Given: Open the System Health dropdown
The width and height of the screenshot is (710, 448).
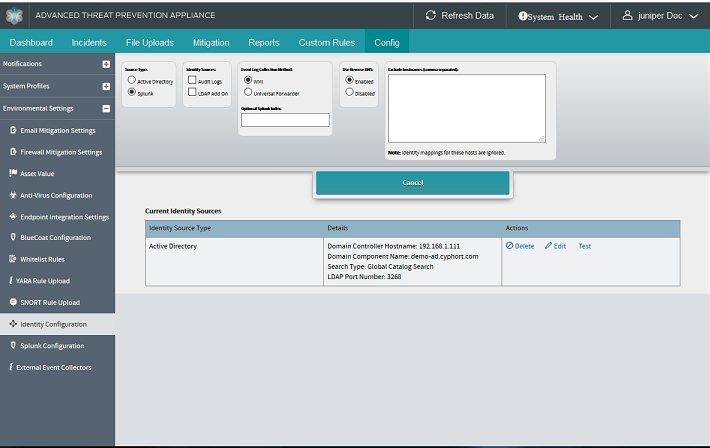Looking at the screenshot, I should [x=558, y=17].
